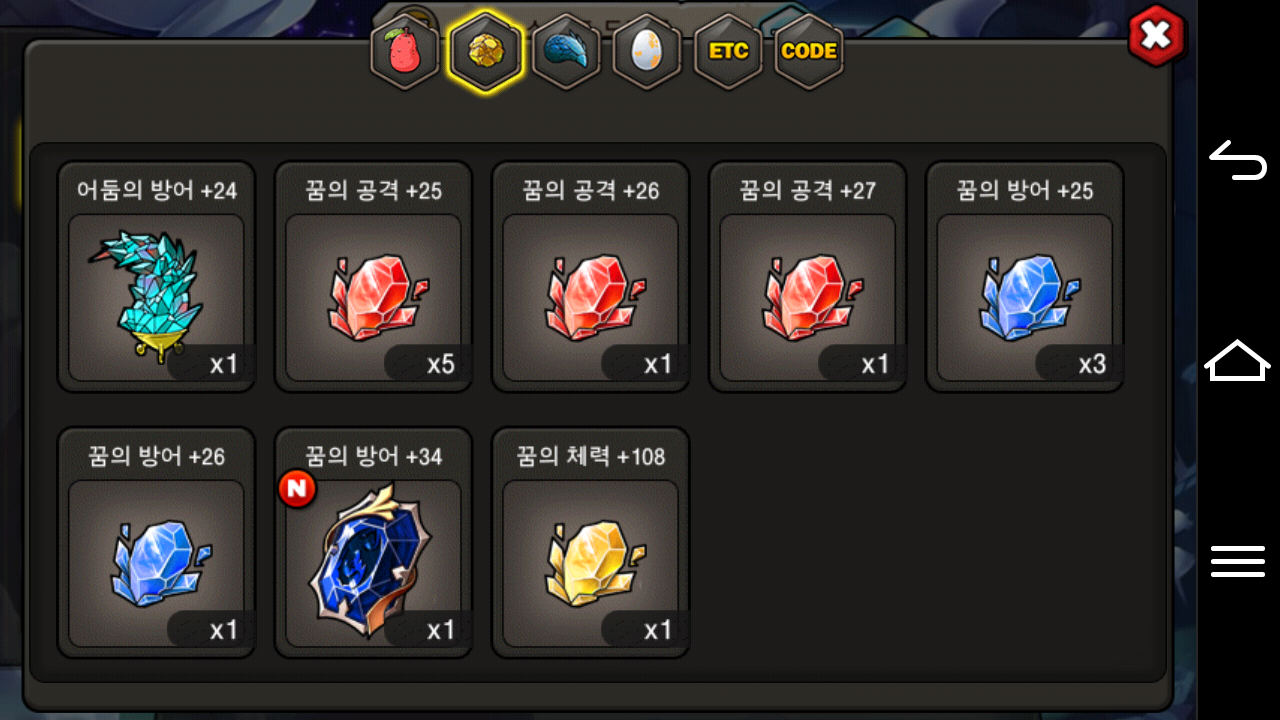This screenshot has width=1280, height=720.
Task: Tap the Android back navigation button
Action: click(1238, 160)
